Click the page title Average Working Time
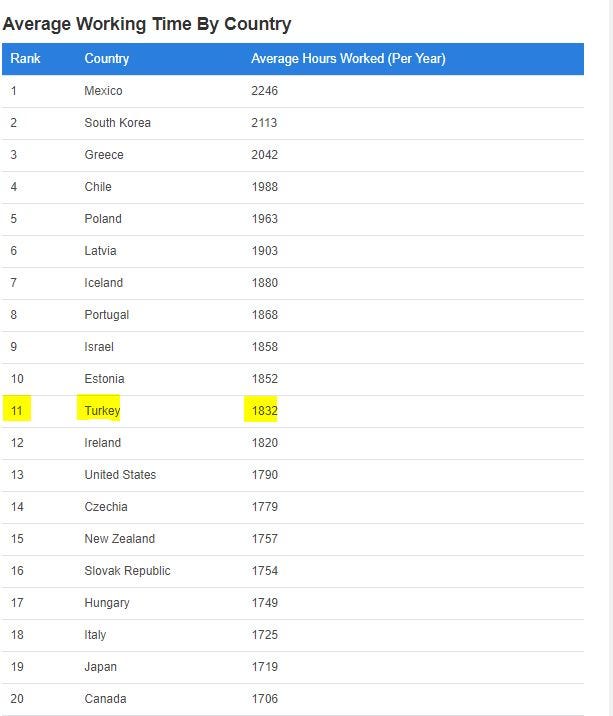 click(147, 24)
